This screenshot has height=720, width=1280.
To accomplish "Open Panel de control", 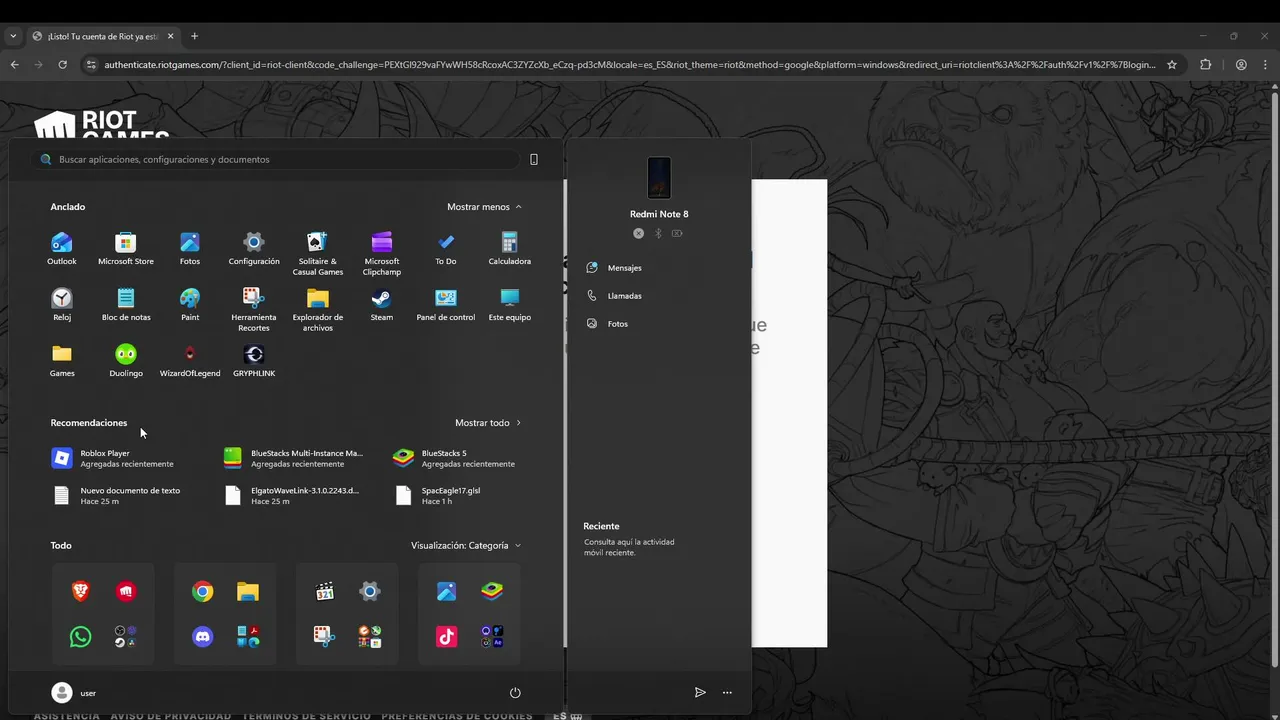I will coord(446,305).
